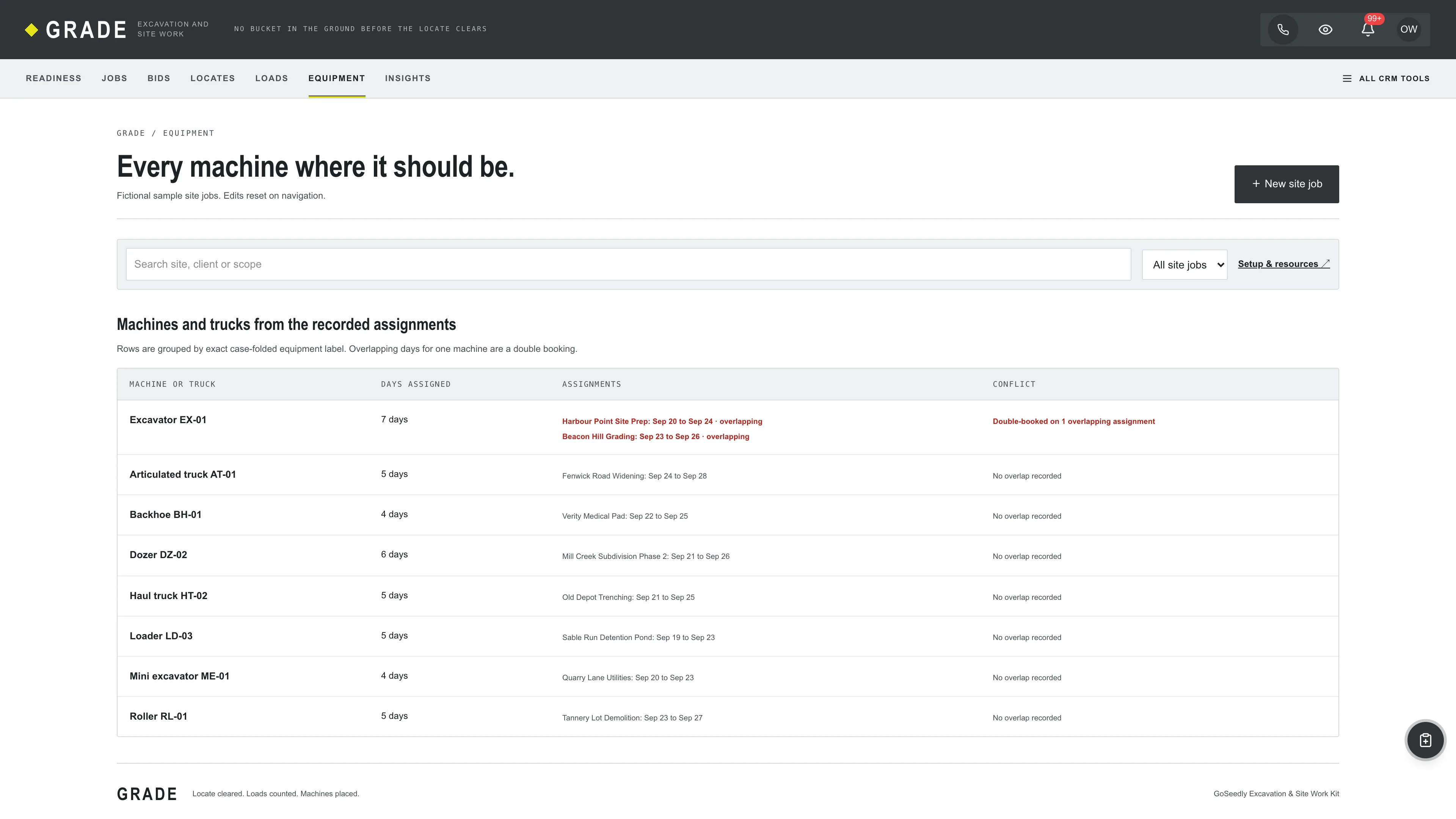
Task: Click Old Depot Trenching assignment text
Action: coord(628,598)
